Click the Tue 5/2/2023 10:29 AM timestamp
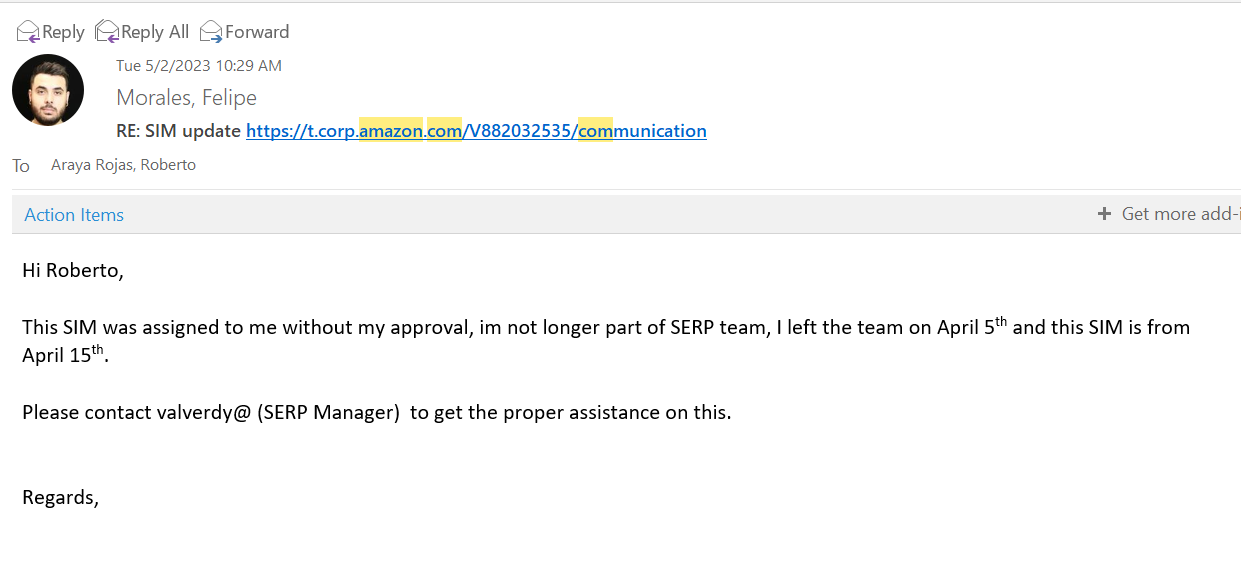 tap(199, 66)
